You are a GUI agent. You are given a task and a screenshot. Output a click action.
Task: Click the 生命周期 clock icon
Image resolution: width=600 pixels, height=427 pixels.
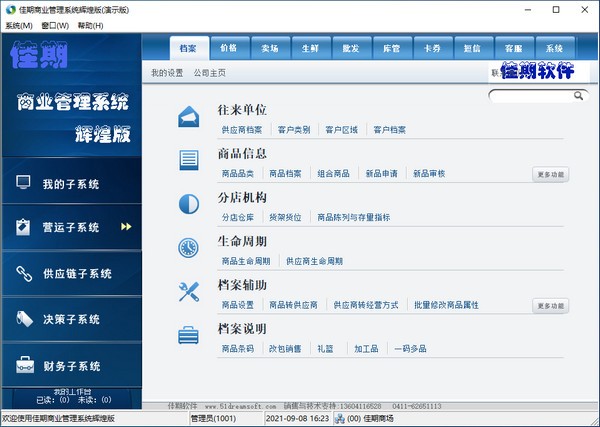(x=188, y=248)
